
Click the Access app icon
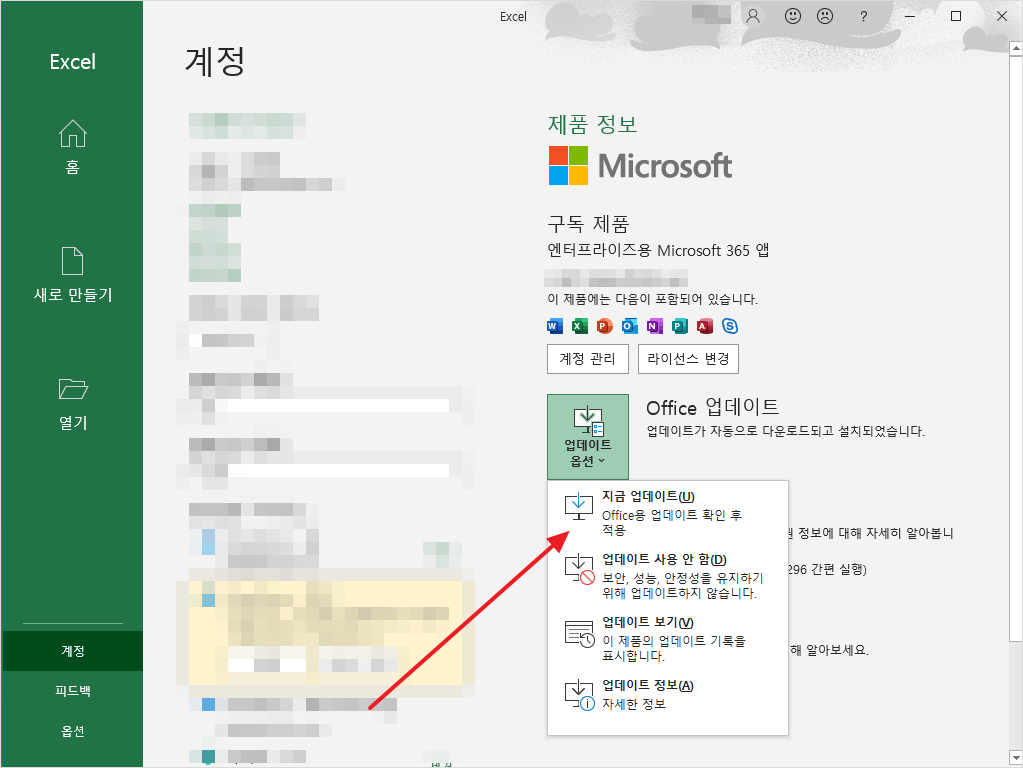[x=705, y=326]
